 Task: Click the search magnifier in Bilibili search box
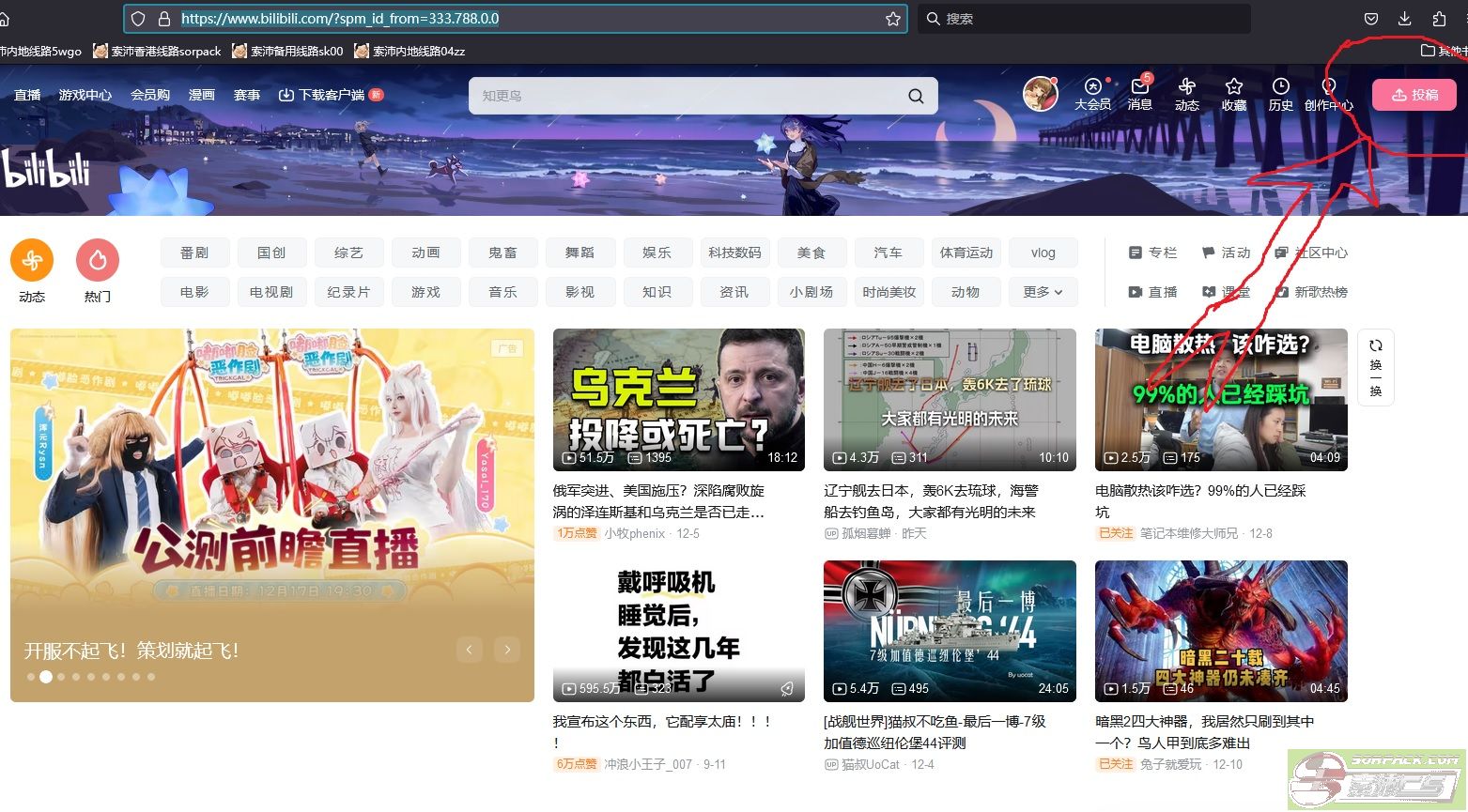[x=916, y=96]
